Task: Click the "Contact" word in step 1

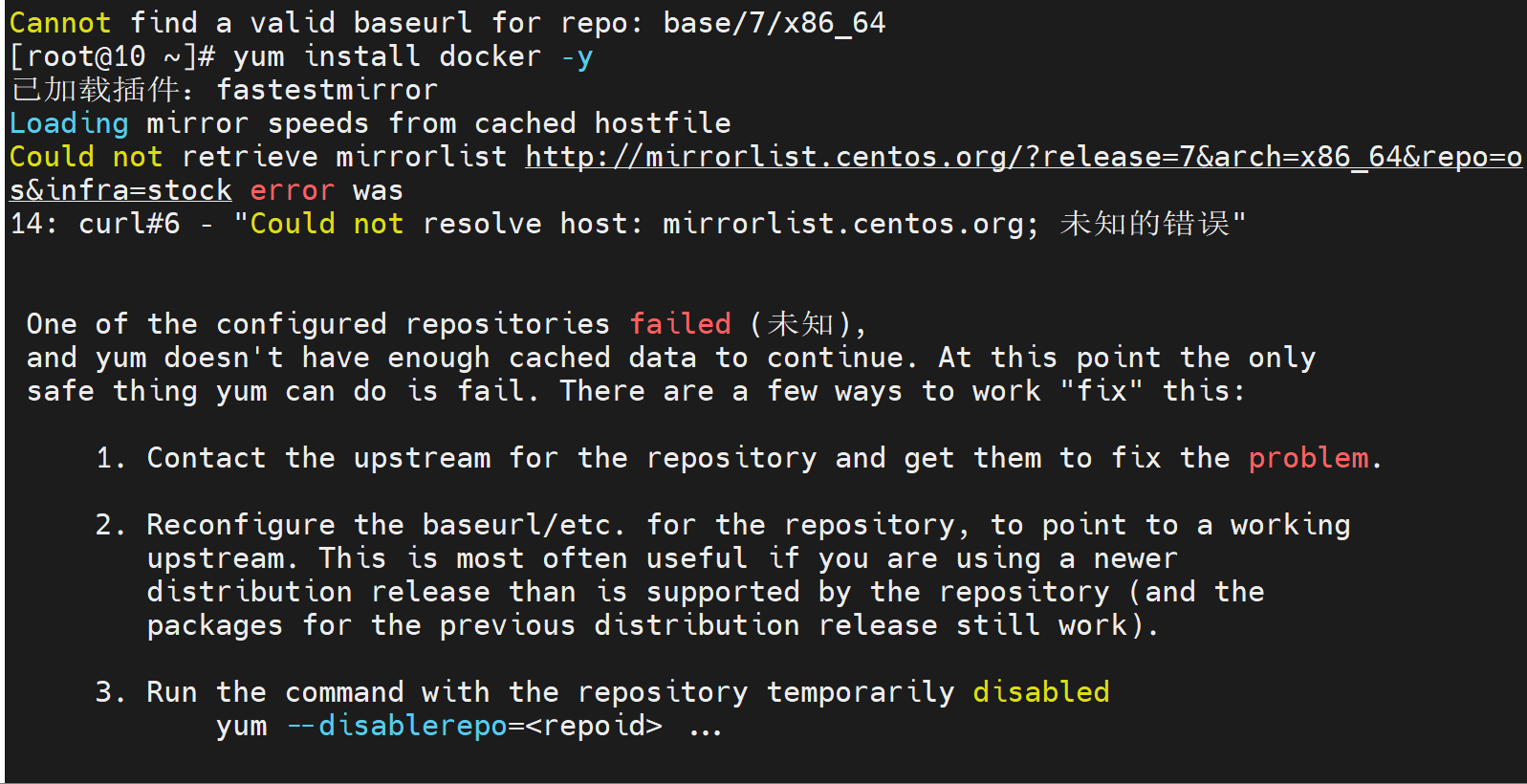Action: [206, 458]
